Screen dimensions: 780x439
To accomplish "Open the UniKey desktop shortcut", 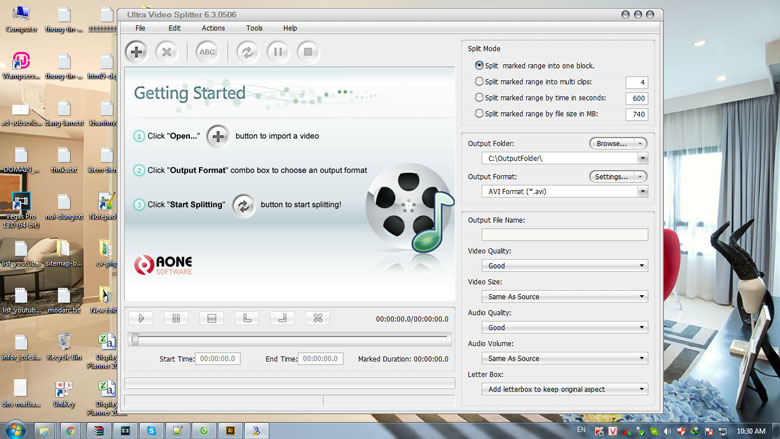I will (64, 394).
